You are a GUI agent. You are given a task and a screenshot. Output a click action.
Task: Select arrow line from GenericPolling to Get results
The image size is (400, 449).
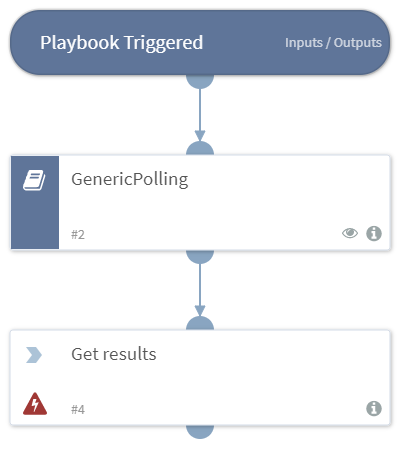click(x=200, y=290)
